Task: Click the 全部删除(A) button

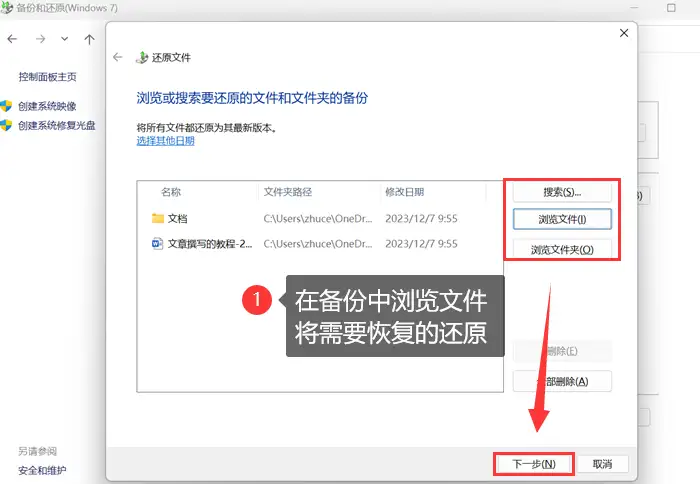Action: tap(562, 381)
